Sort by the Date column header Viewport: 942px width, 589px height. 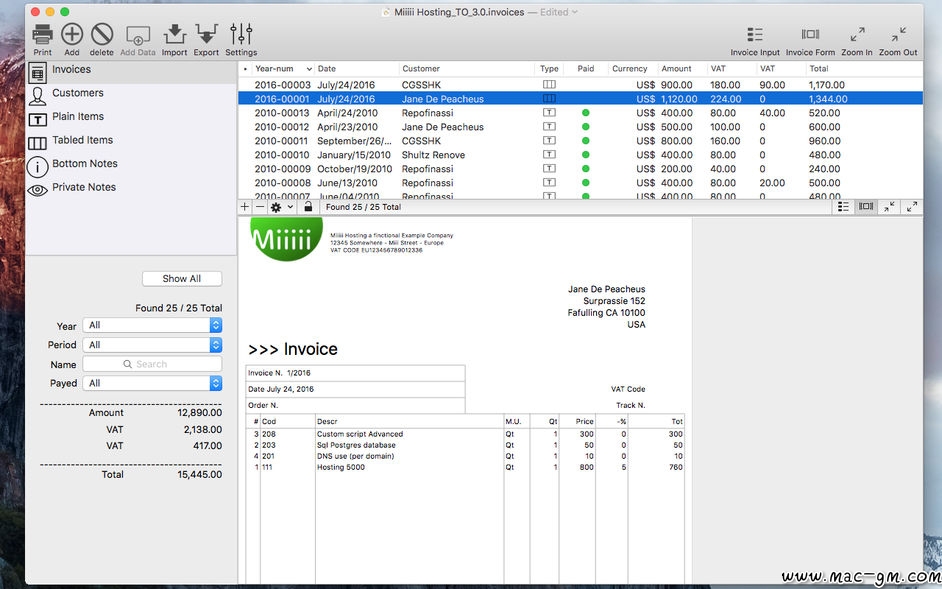[357, 69]
